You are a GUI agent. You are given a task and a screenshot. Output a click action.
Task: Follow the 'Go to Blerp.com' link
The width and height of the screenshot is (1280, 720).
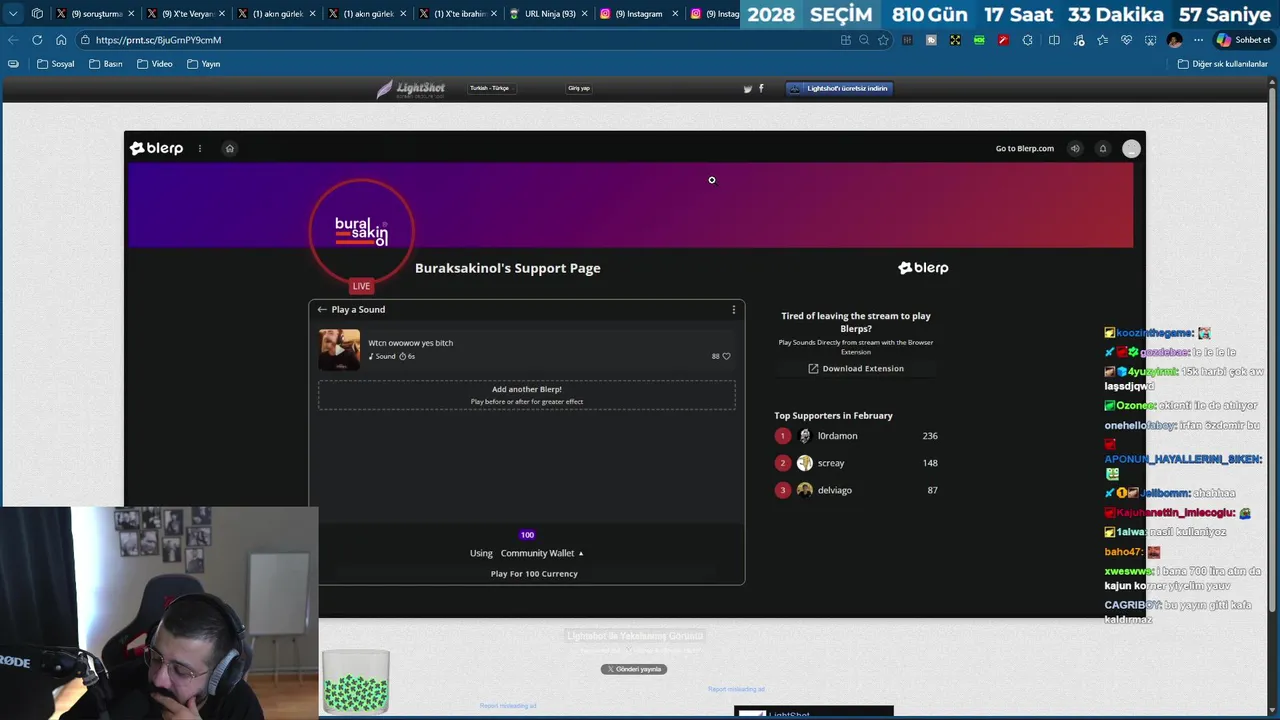[1024, 148]
